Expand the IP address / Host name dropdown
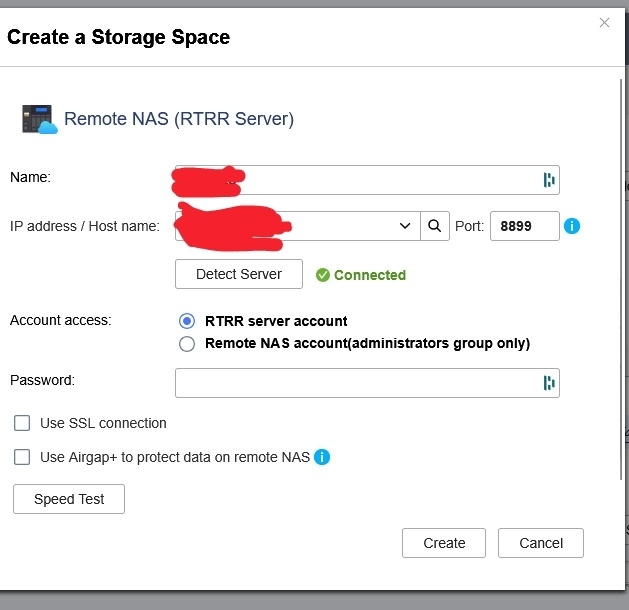This screenshot has width=629, height=610. click(x=405, y=227)
